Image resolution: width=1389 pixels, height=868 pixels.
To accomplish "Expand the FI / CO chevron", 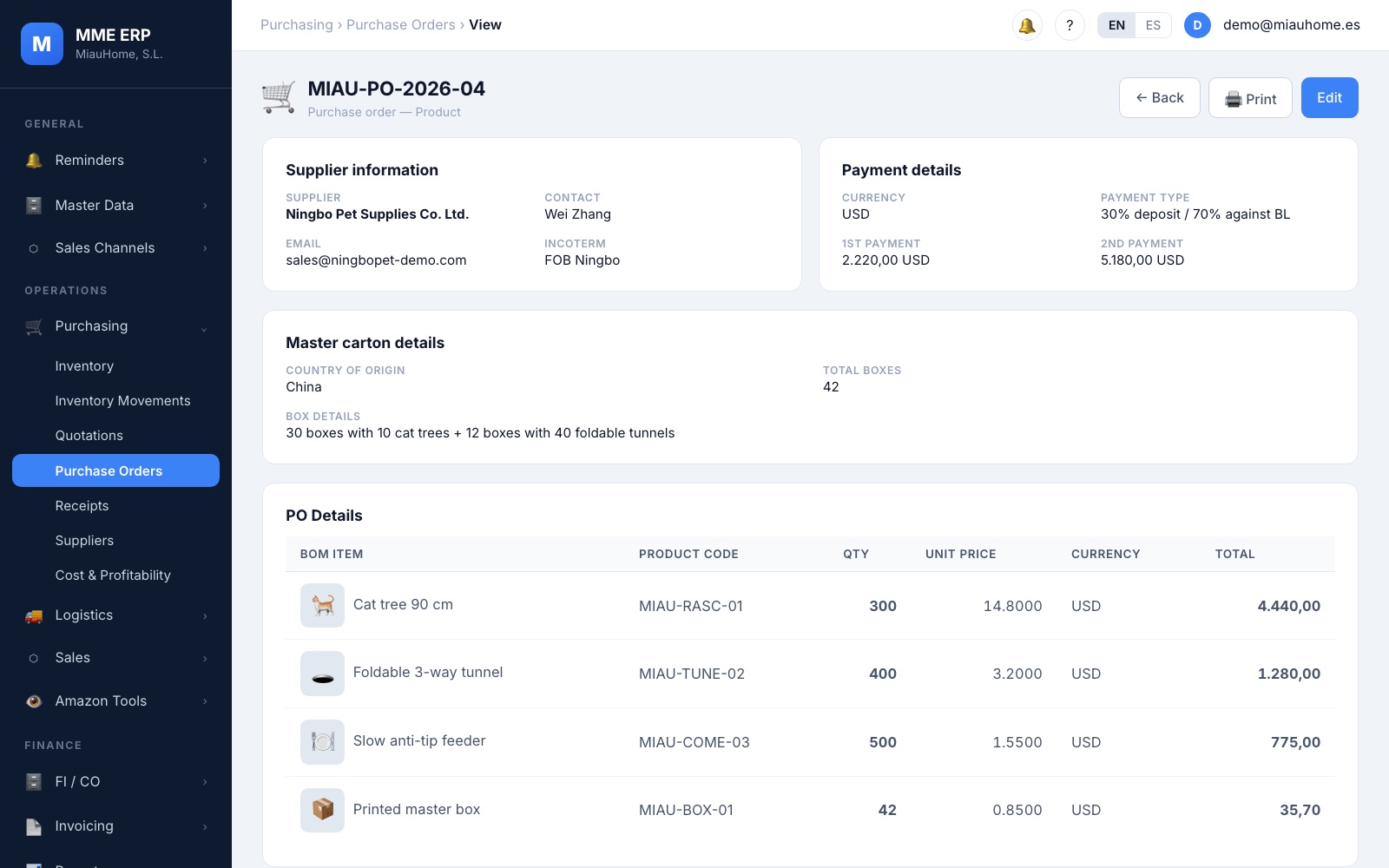I will [x=205, y=782].
